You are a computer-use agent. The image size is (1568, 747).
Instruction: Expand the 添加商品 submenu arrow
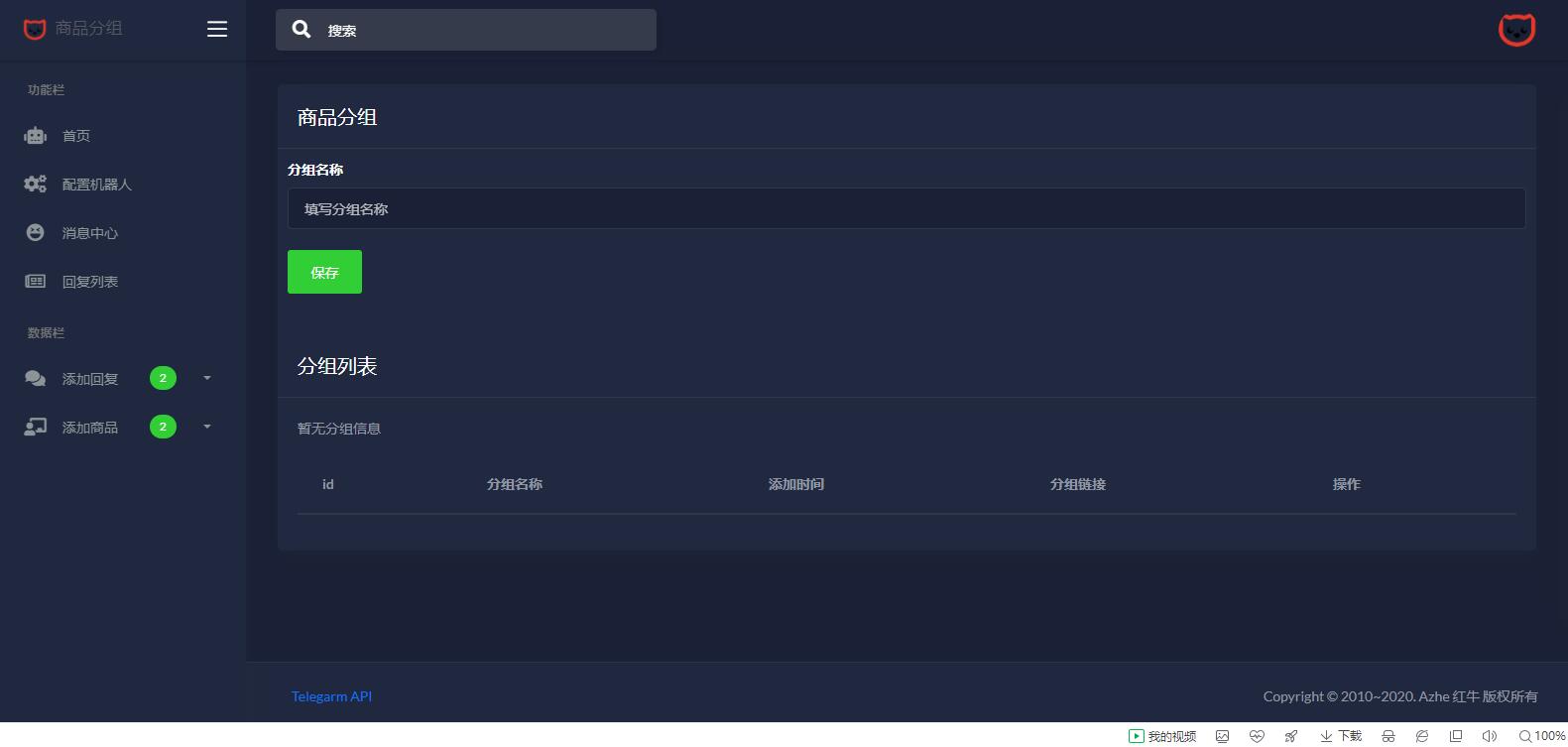[x=207, y=427]
